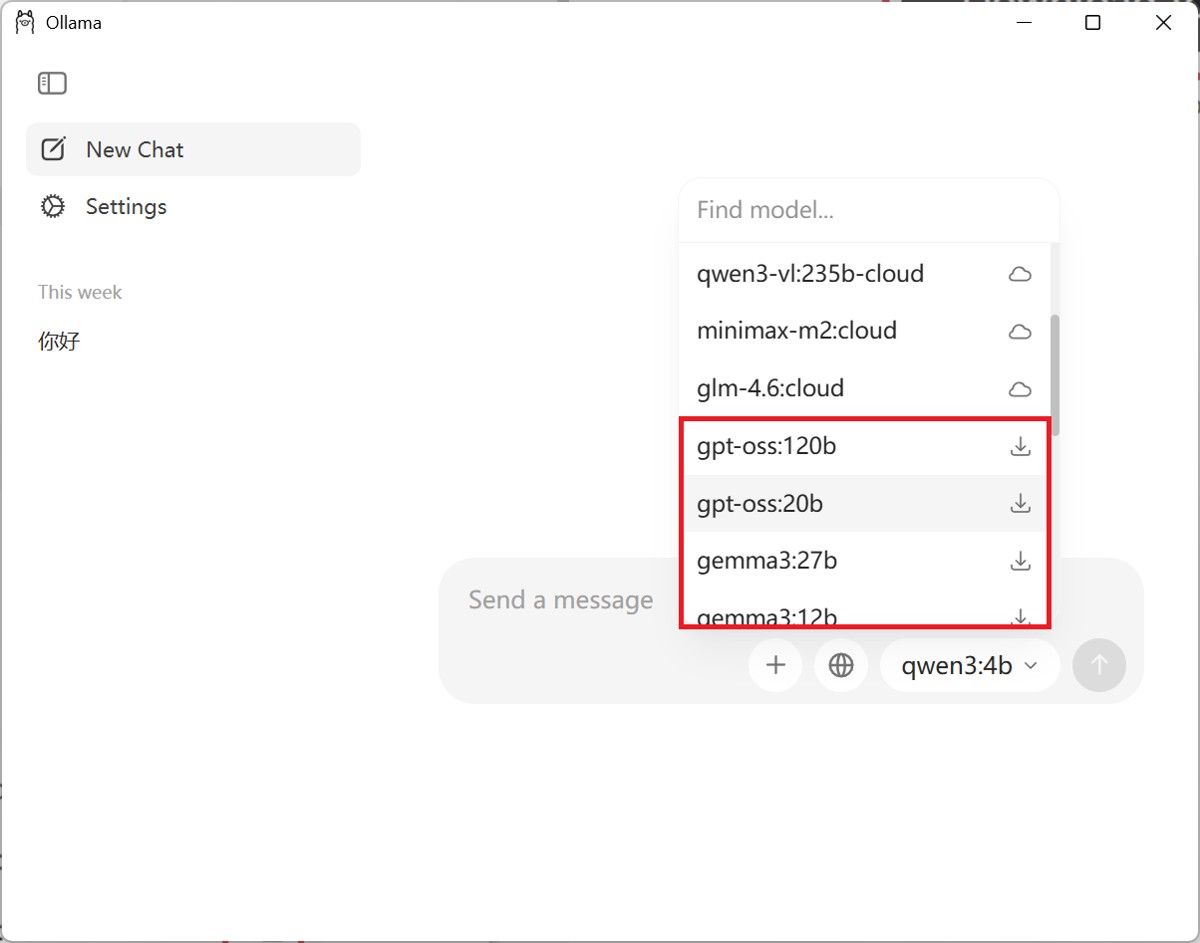Download the gemma3:27b model
Screen dimensions: 1200x943
1020,561
